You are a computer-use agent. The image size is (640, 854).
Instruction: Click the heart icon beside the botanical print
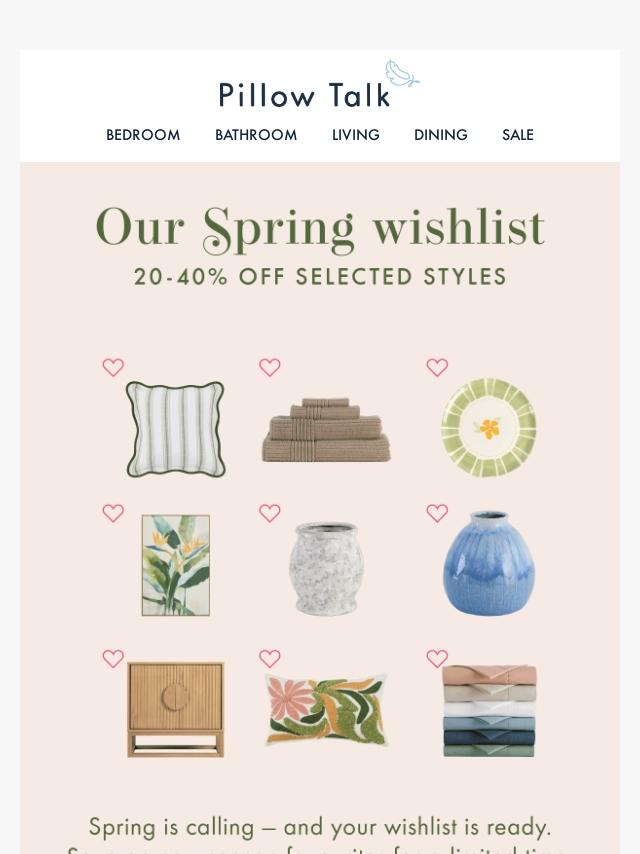[x=113, y=513]
